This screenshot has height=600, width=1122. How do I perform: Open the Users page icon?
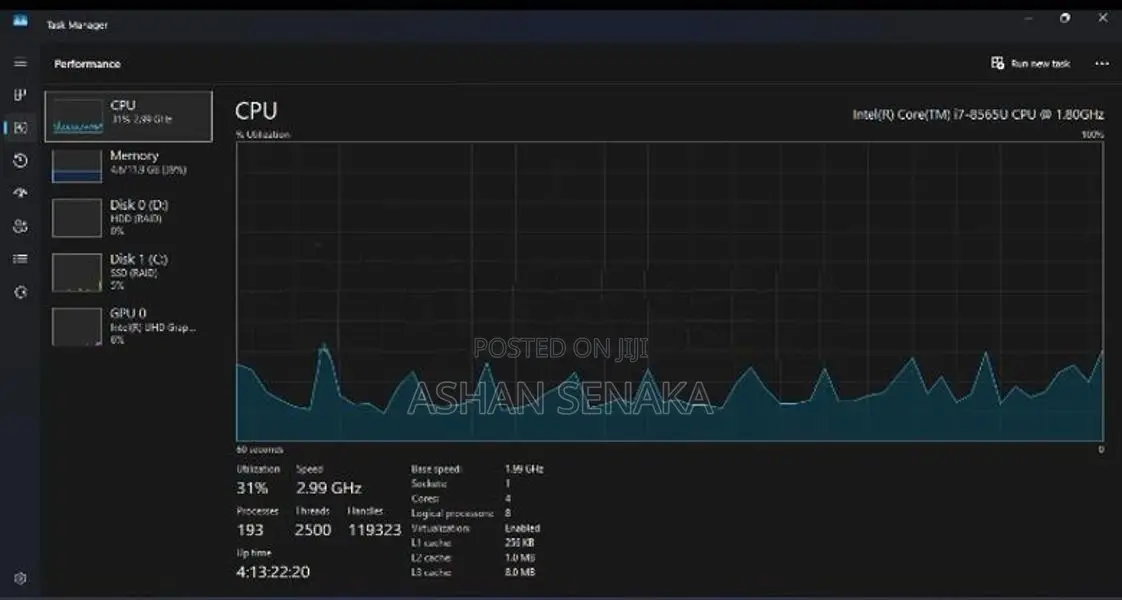tap(20, 227)
